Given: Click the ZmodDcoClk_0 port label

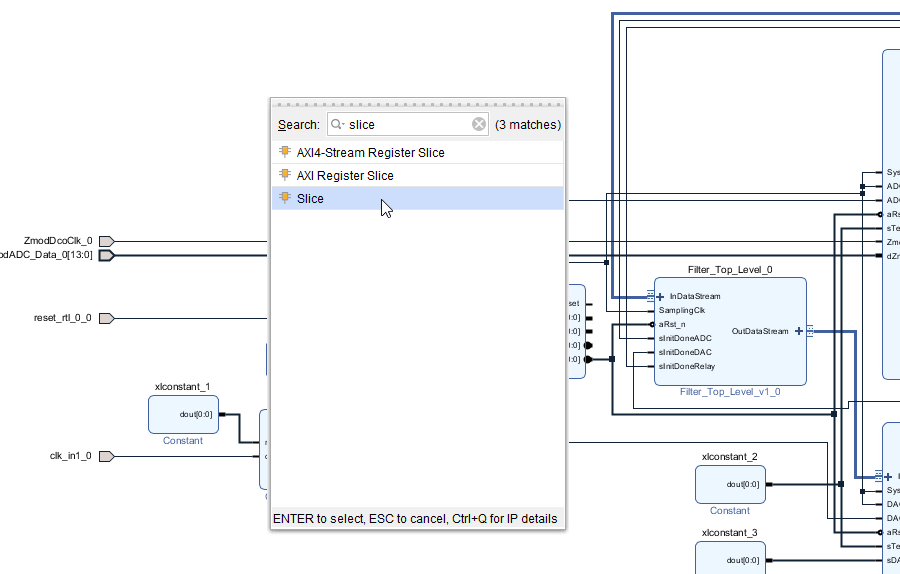Looking at the screenshot, I should click(58, 241).
